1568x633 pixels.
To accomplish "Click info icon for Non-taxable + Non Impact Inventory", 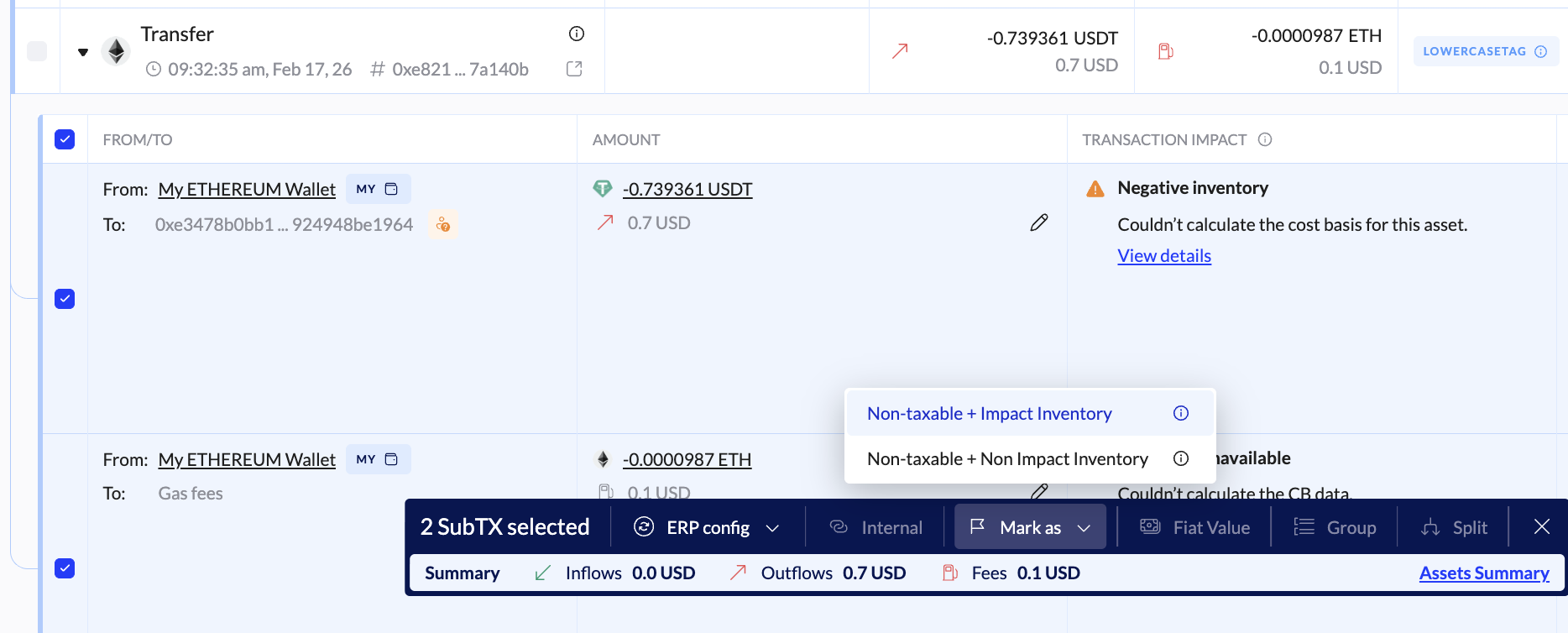I will (x=1181, y=458).
